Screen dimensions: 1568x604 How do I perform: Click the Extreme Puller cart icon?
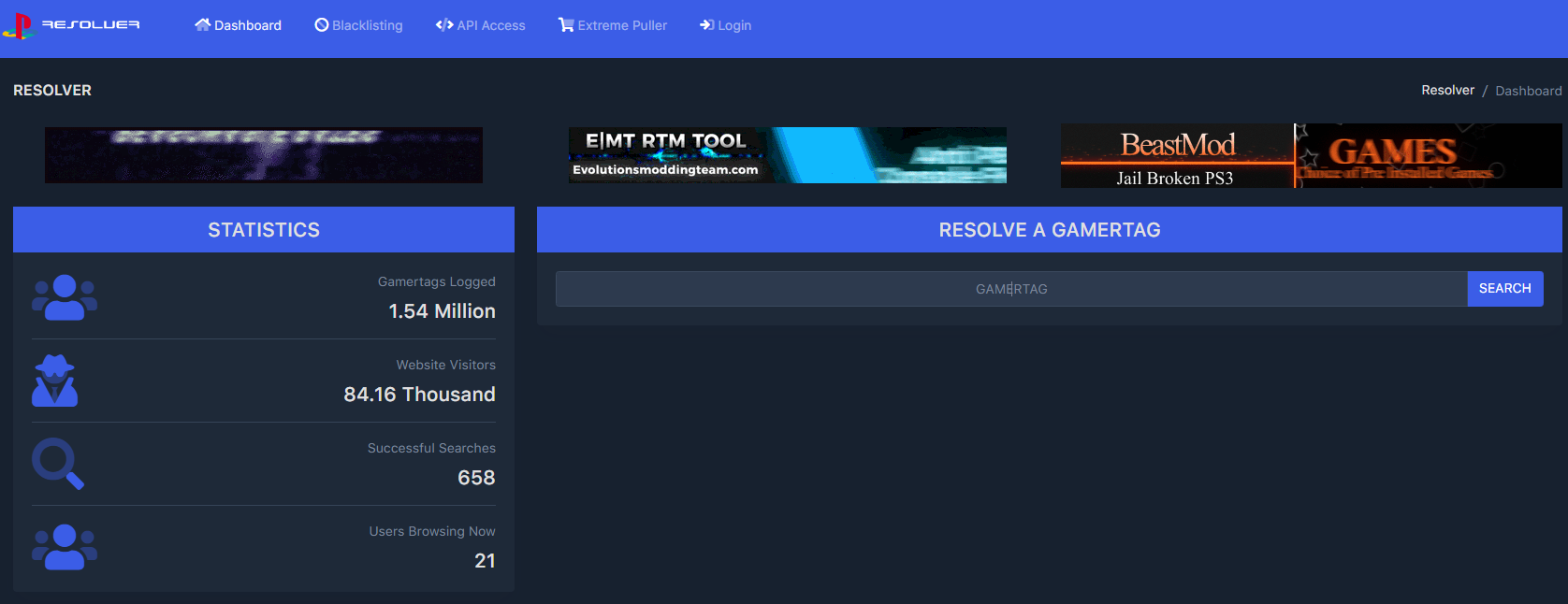click(566, 25)
